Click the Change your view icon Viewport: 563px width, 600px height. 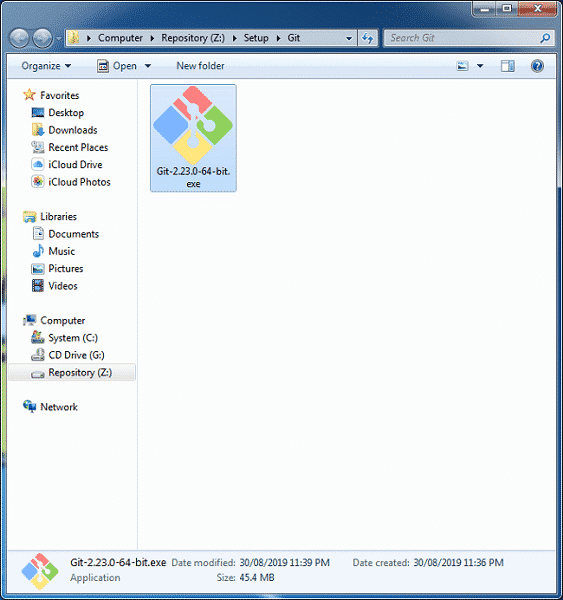pyautogui.click(x=462, y=66)
